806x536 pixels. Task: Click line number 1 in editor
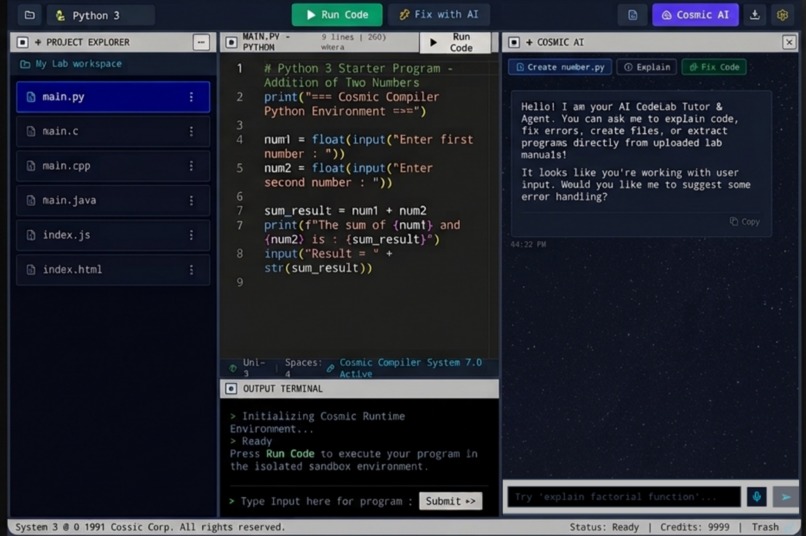(x=240, y=68)
